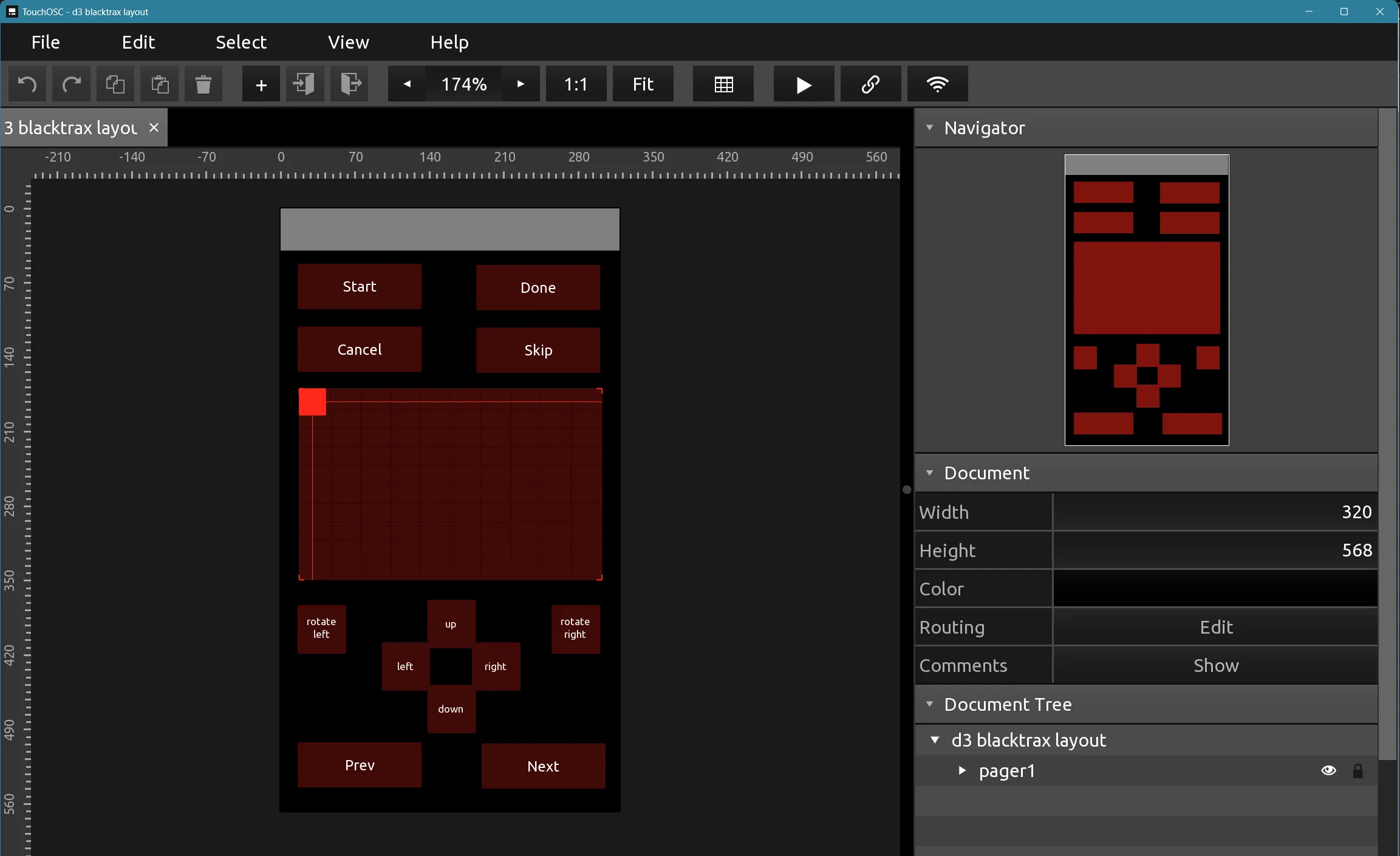This screenshot has height=856, width=1400.
Task: Hide the pager1 control
Action: click(x=1328, y=770)
